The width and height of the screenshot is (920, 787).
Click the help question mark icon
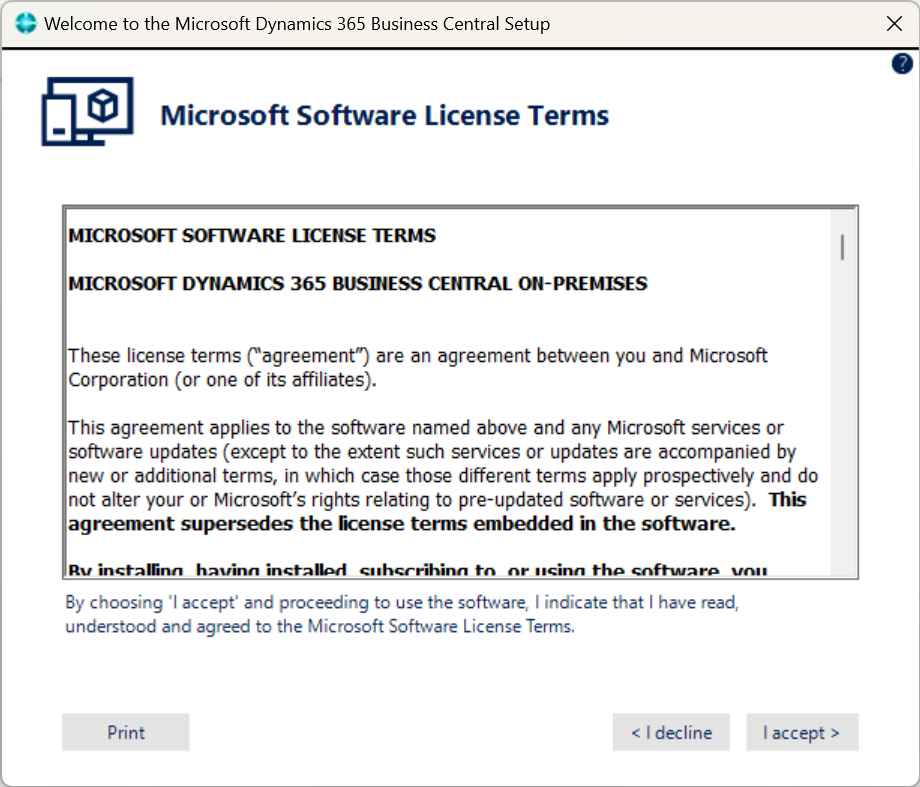point(901,64)
